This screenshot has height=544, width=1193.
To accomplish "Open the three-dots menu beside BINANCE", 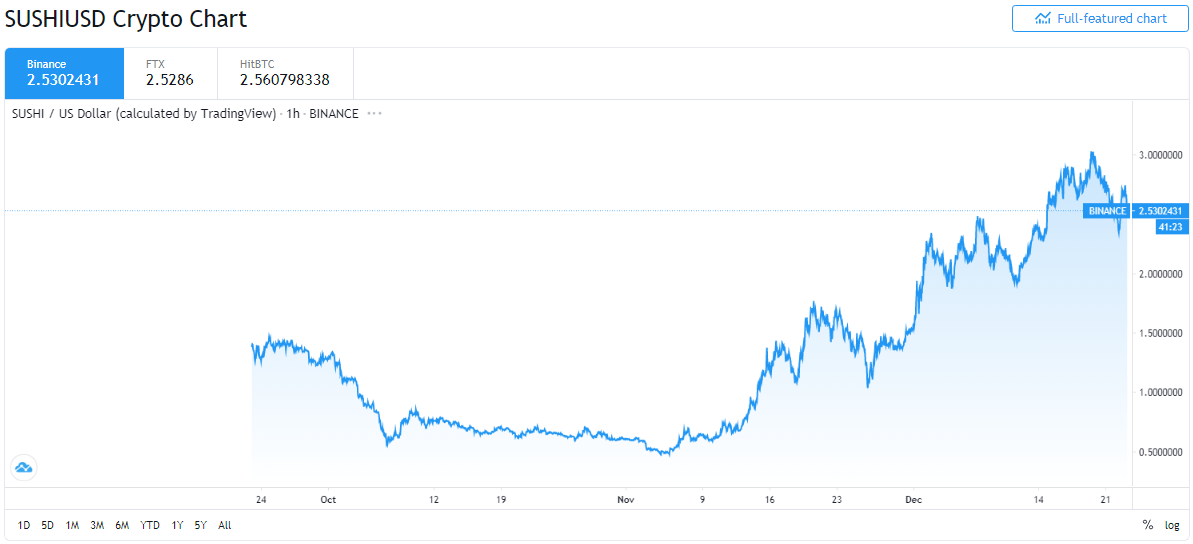I will tap(374, 114).
